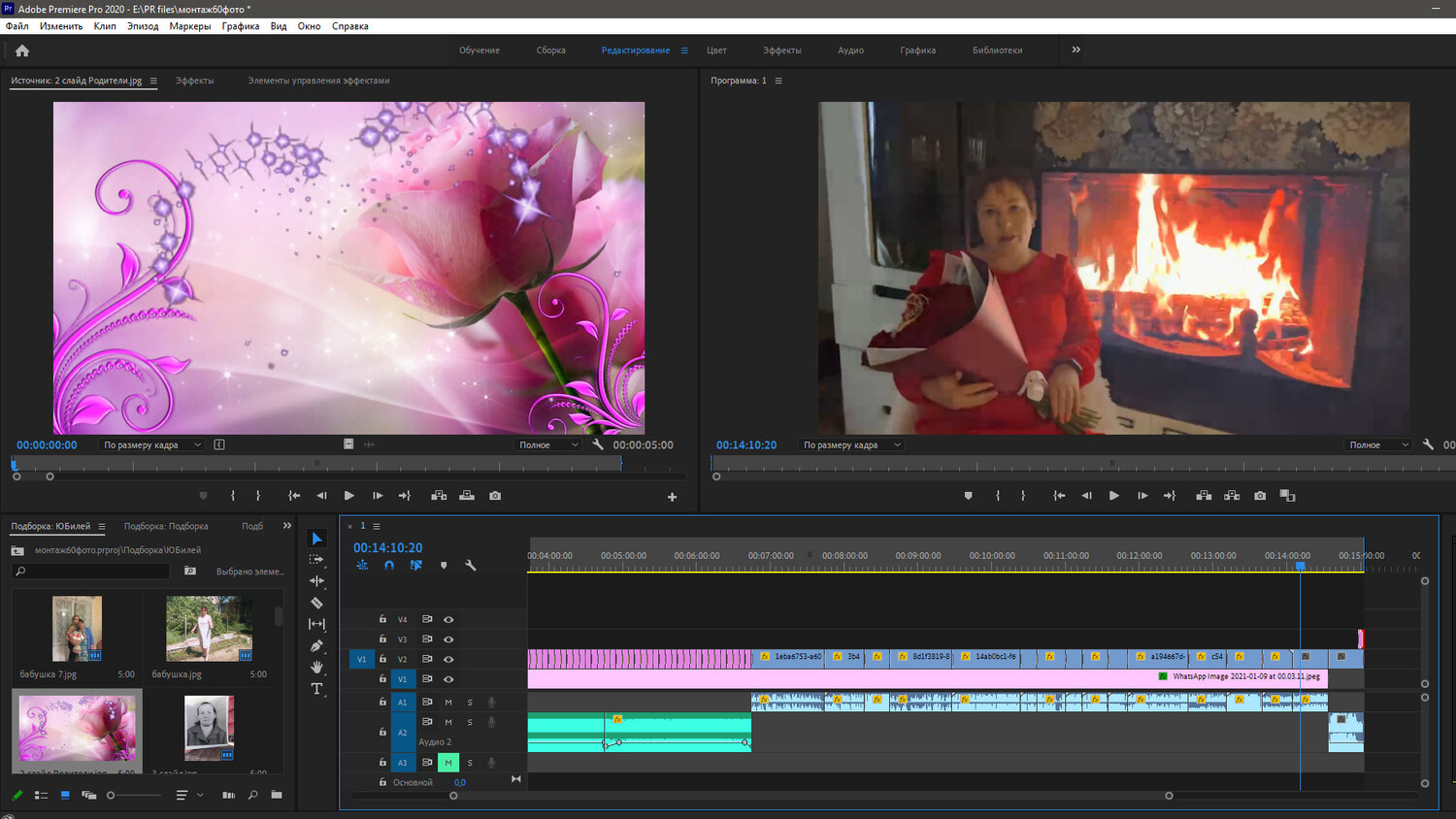Open Source monitor settings wrench

(598, 444)
